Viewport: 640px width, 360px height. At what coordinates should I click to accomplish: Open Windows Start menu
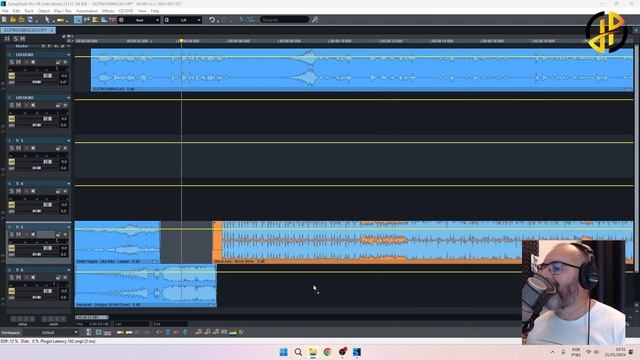tap(283, 352)
